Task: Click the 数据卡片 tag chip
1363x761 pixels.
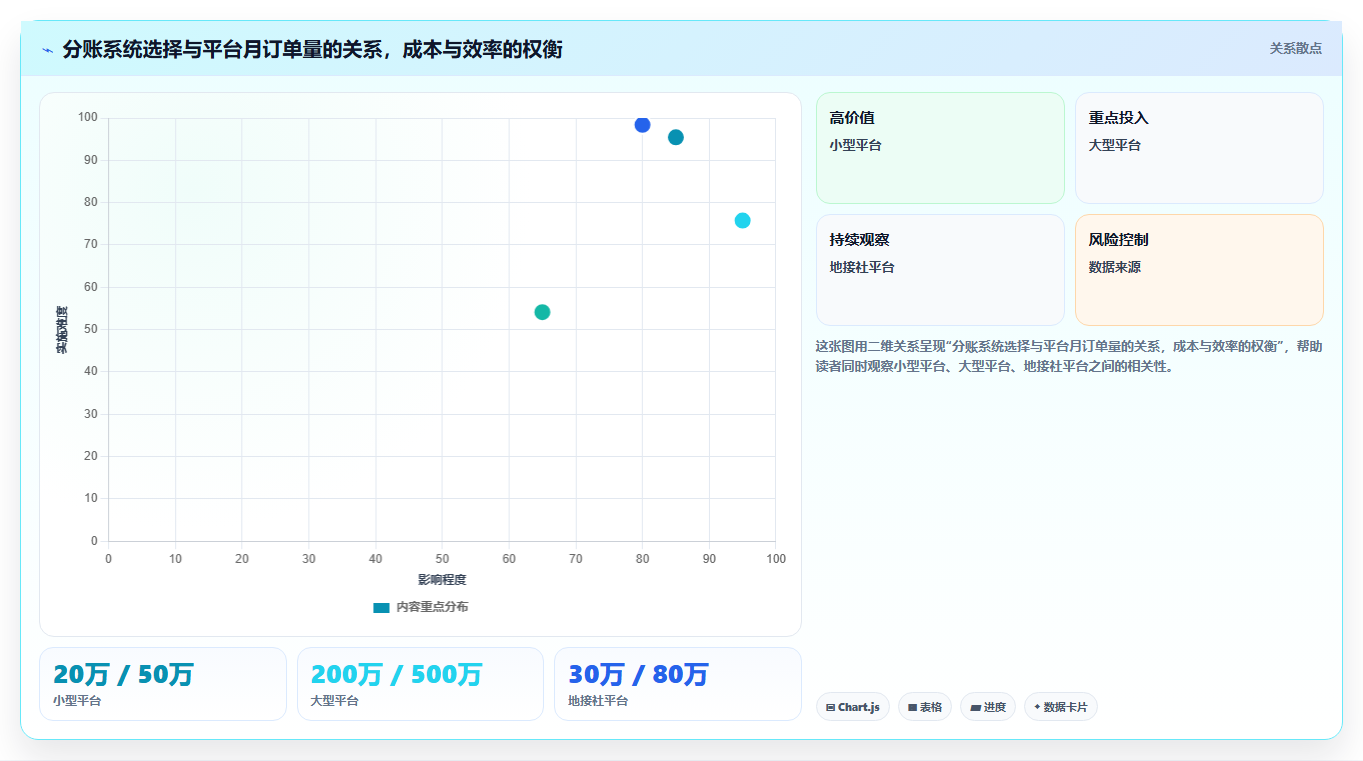Action: pos(1060,707)
